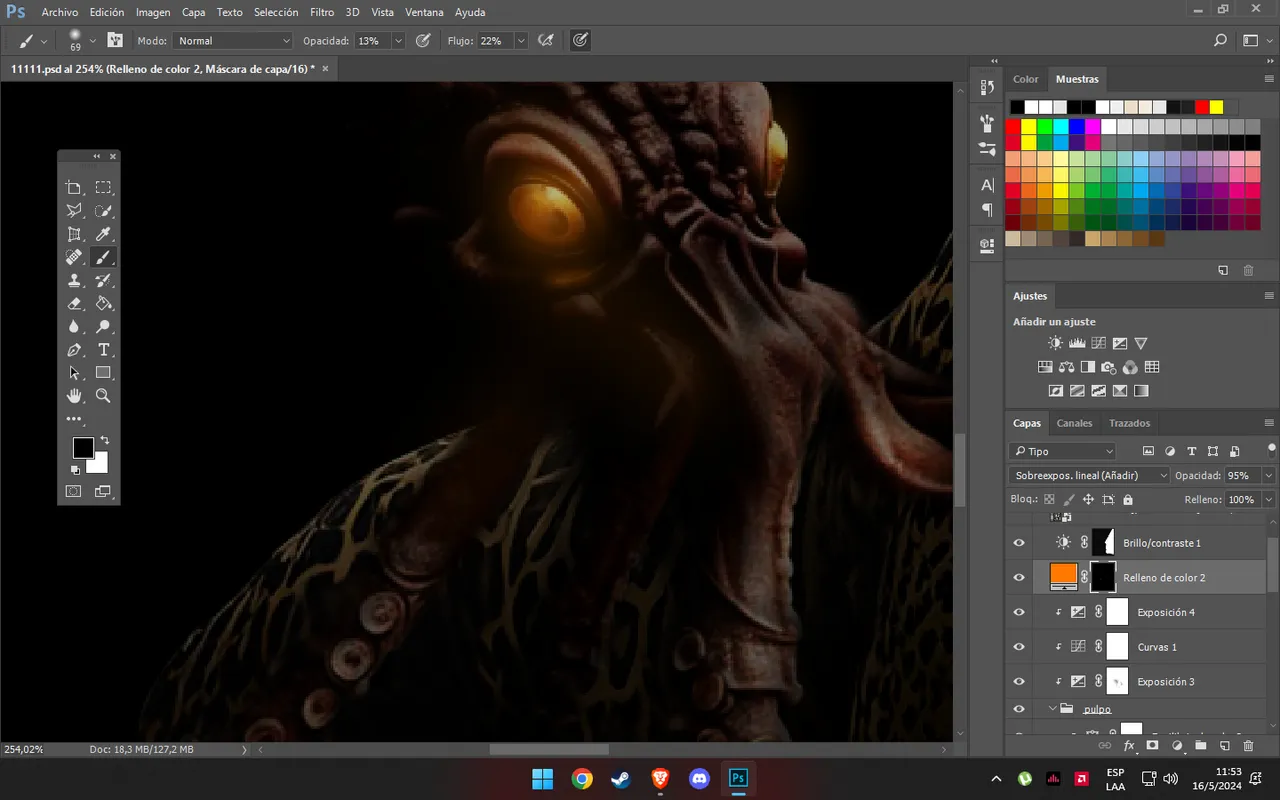Swap foreground and background colors
The height and width of the screenshot is (800, 1280).
pyautogui.click(x=105, y=441)
